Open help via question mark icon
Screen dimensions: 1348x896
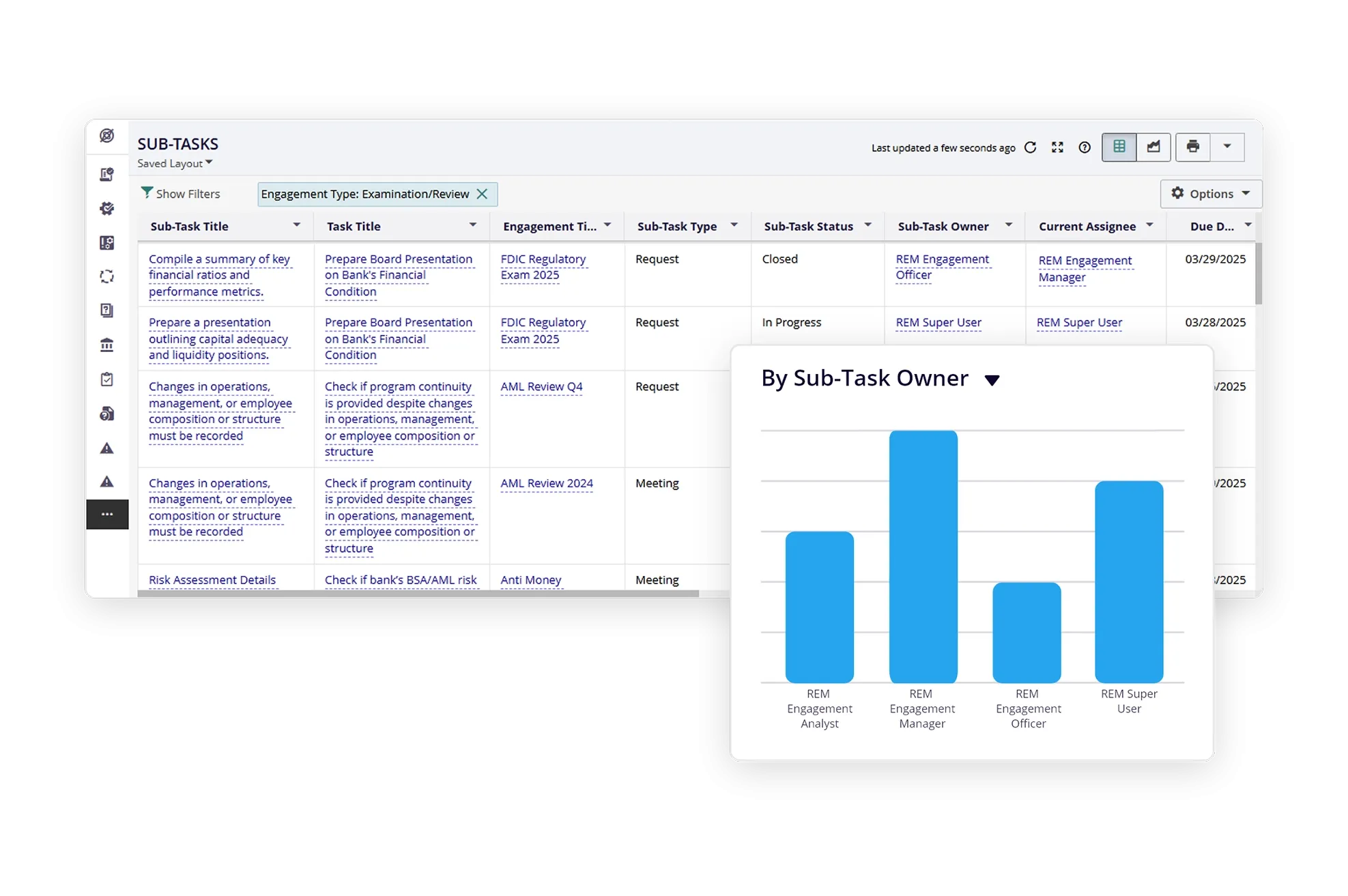[1085, 147]
